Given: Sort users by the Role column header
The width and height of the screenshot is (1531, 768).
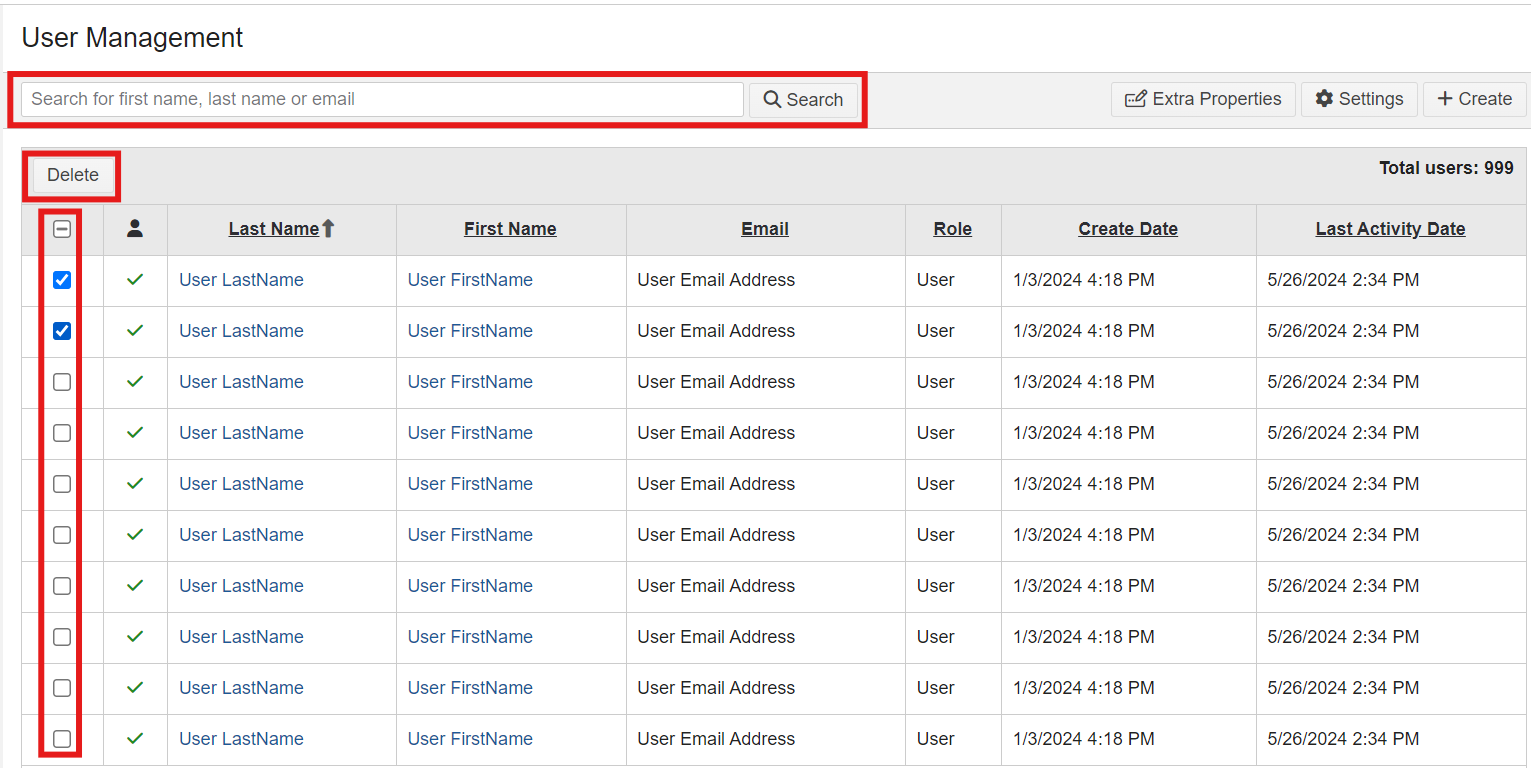Looking at the screenshot, I should (952, 228).
